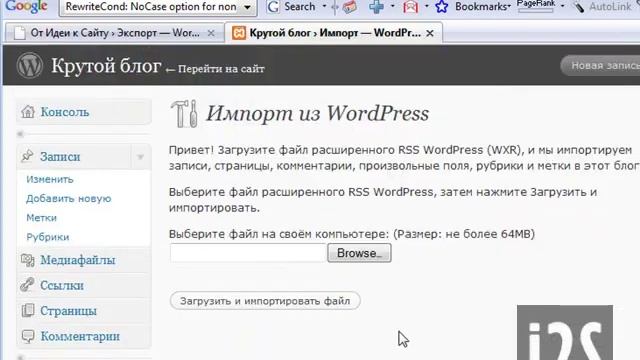The height and width of the screenshot is (360, 640).
Task: Click the file path input field
Action: [248, 253]
